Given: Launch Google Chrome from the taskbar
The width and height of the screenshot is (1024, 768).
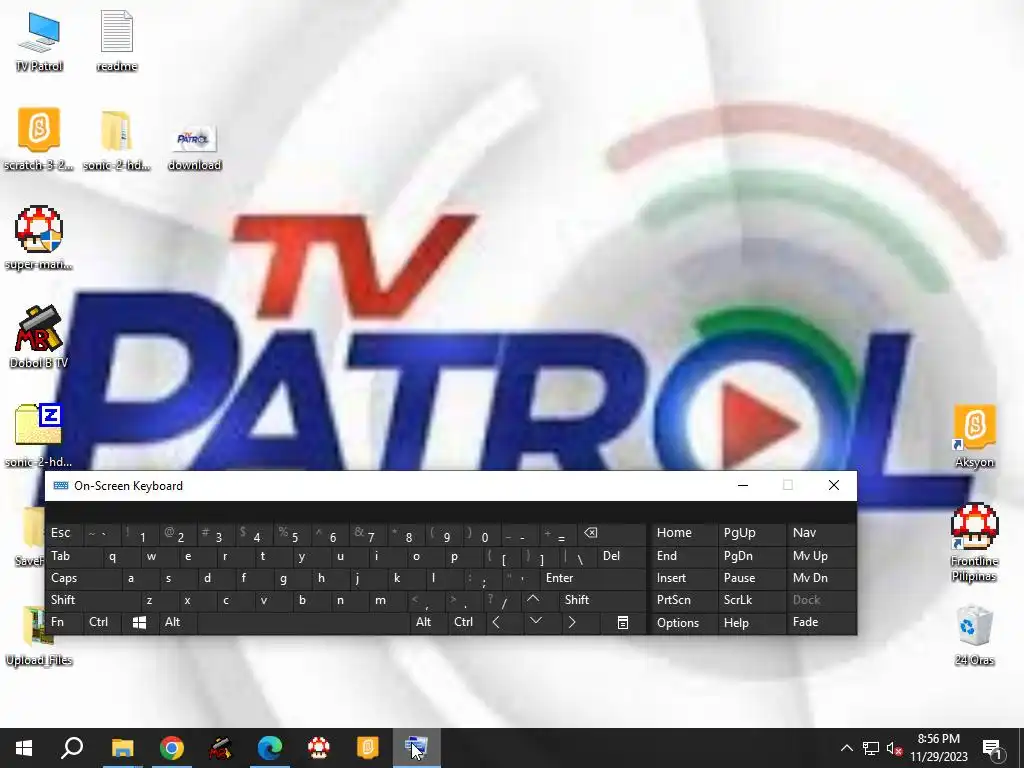Looking at the screenshot, I should click(x=172, y=748).
